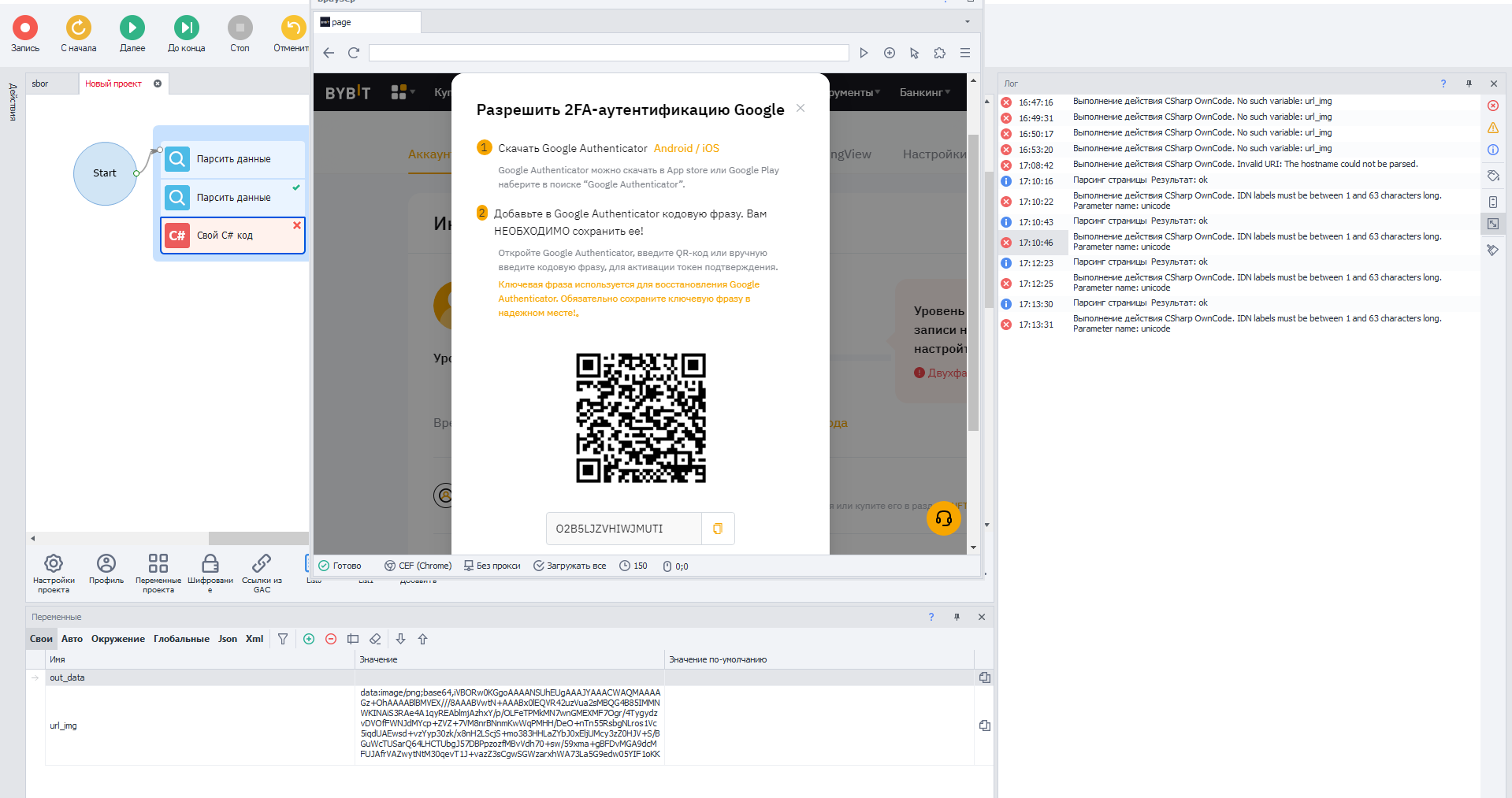Select the Start node

pos(105,173)
